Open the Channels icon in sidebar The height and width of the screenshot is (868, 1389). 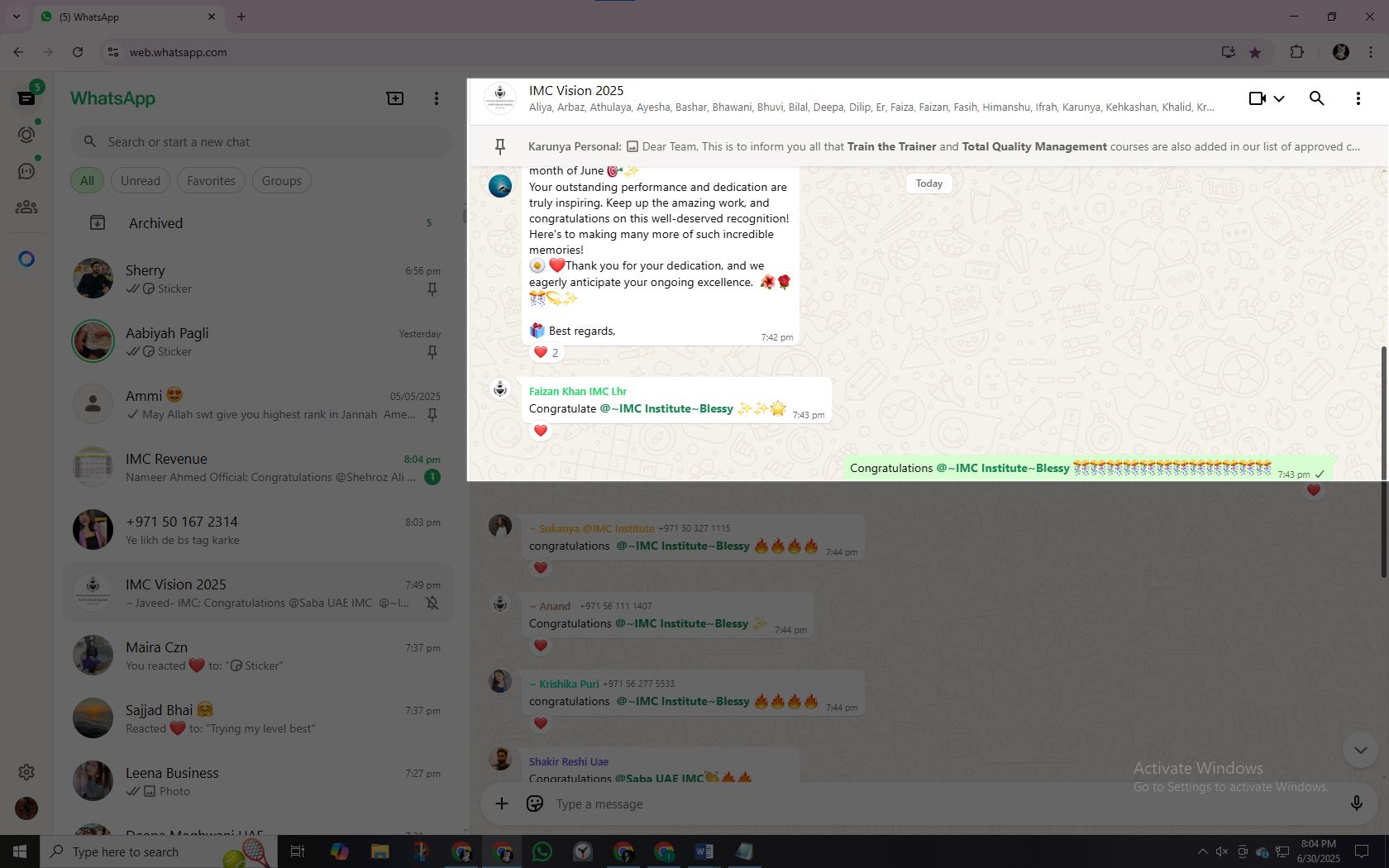(26, 171)
